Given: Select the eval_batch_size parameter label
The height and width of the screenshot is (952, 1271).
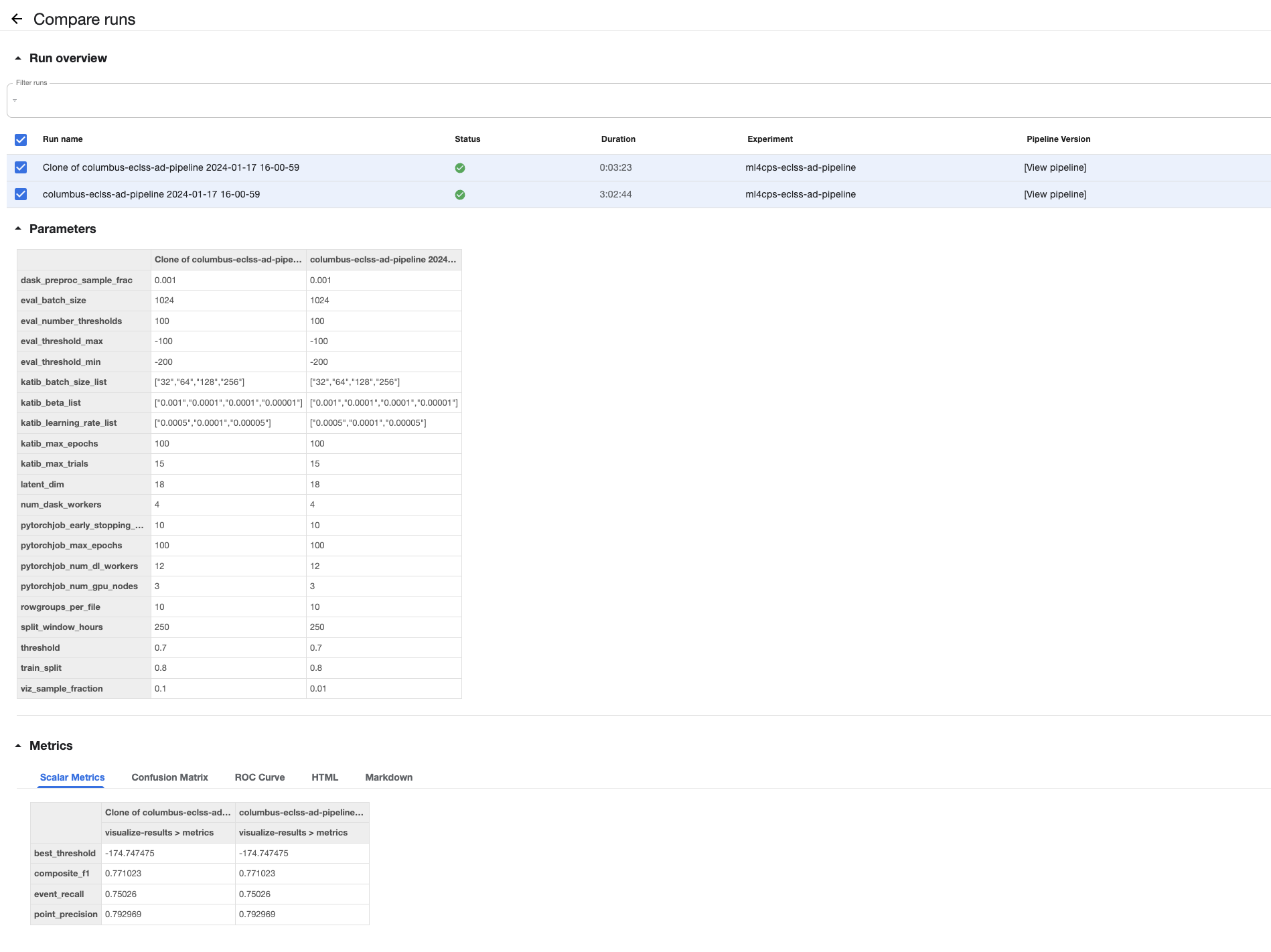Looking at the screenshot, I should 54,301.
